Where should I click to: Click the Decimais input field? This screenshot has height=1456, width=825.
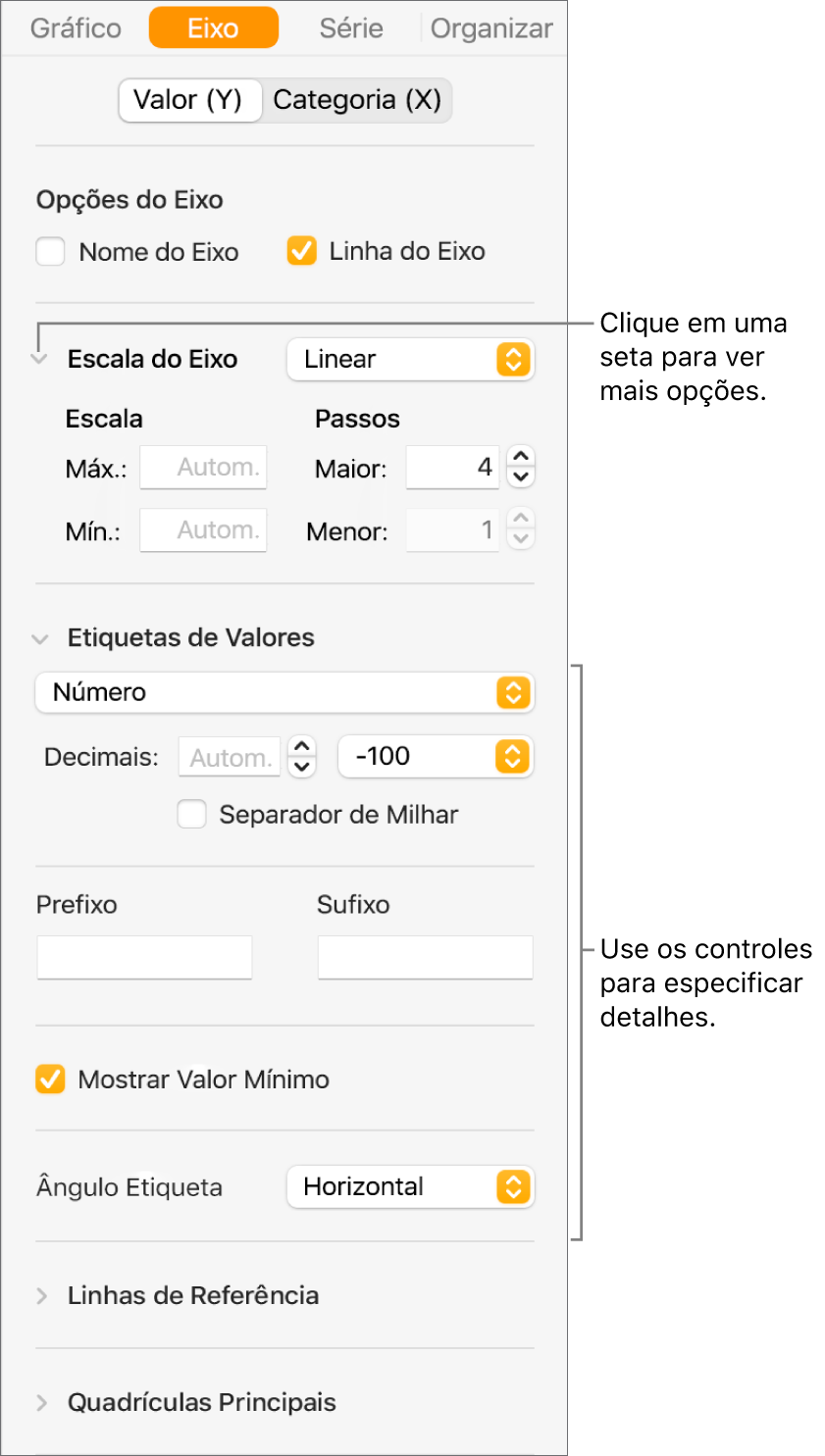click(230, 757)
